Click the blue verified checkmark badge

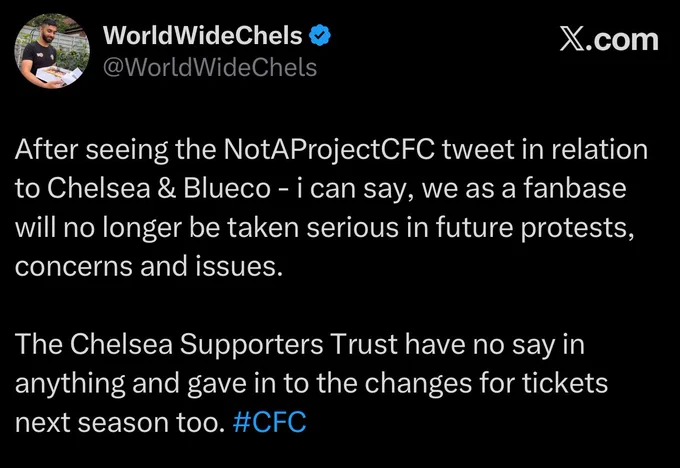click(x=320, y=36)
